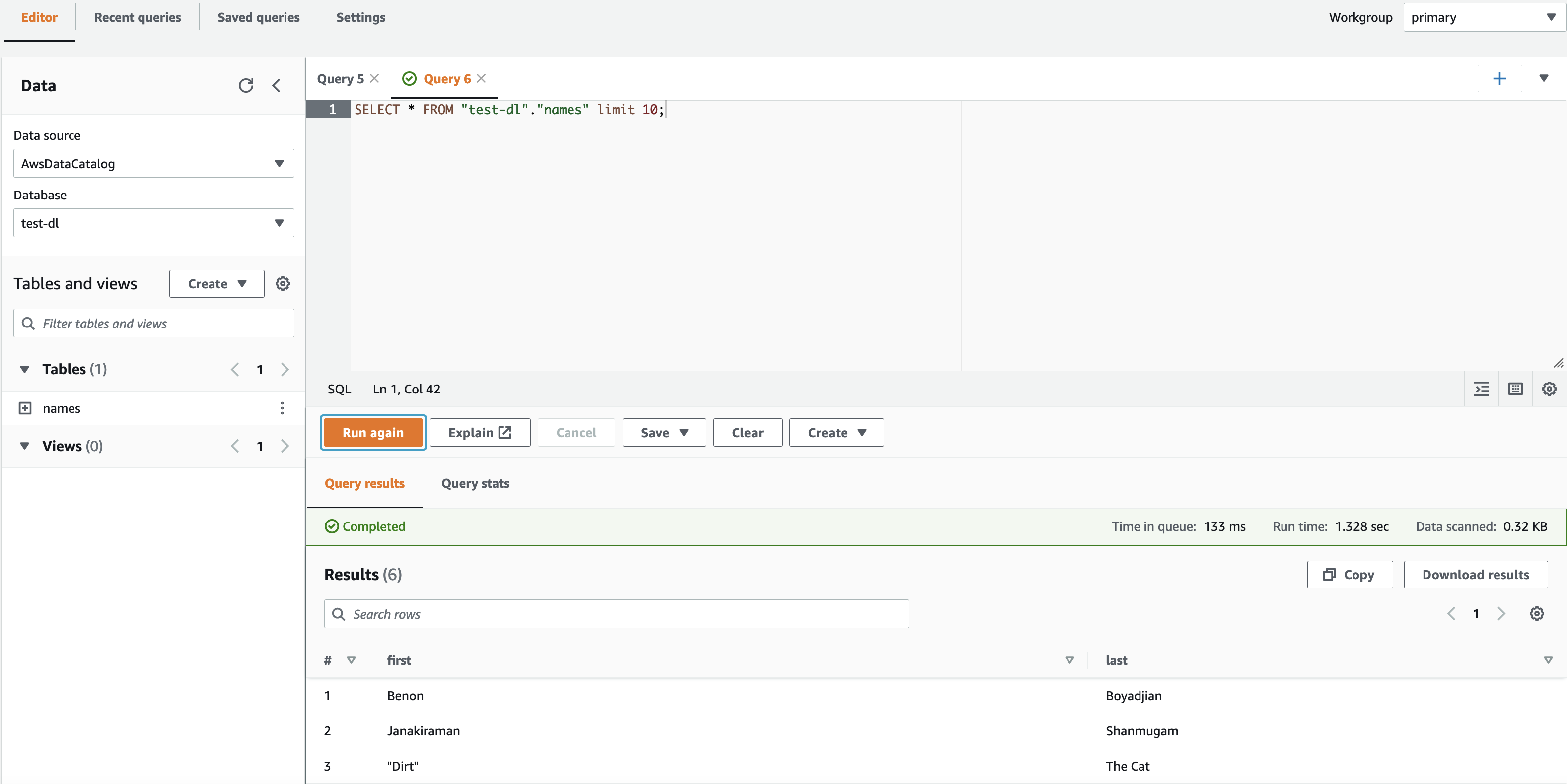Collapse the Tables section
This screenshot has height=784, width=1567.
click(x=25, y=370)
